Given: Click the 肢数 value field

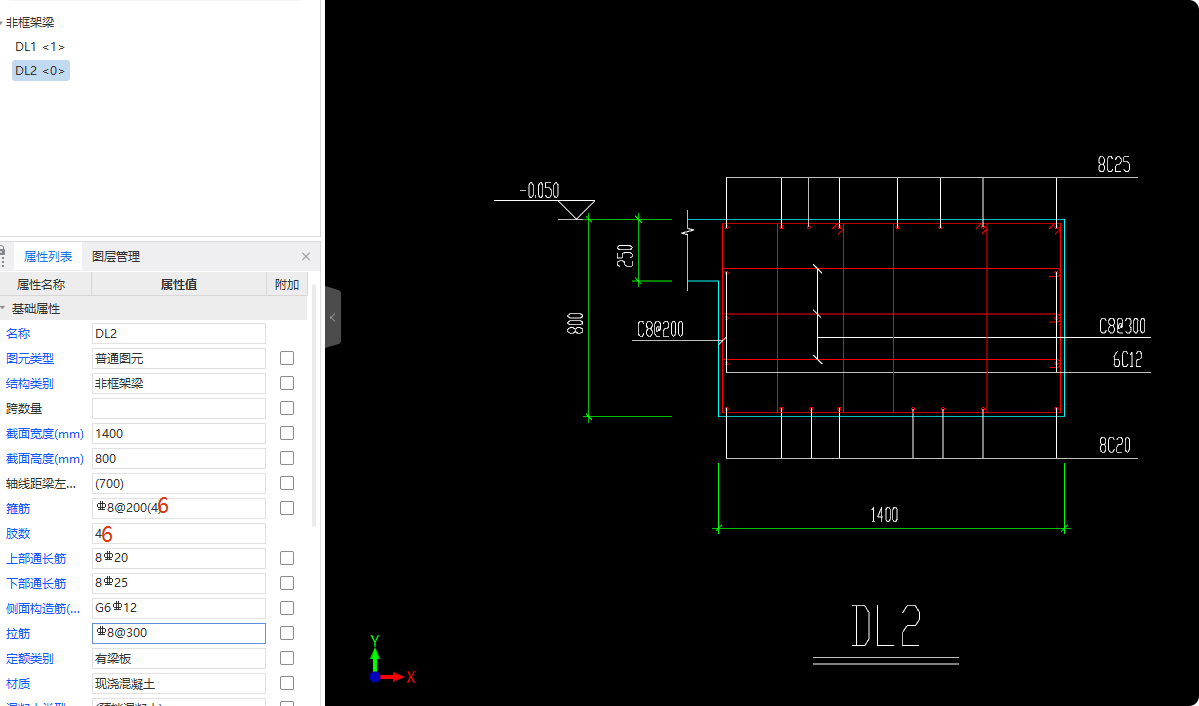Looking at the screenshot, I should (x=179, y=533).
